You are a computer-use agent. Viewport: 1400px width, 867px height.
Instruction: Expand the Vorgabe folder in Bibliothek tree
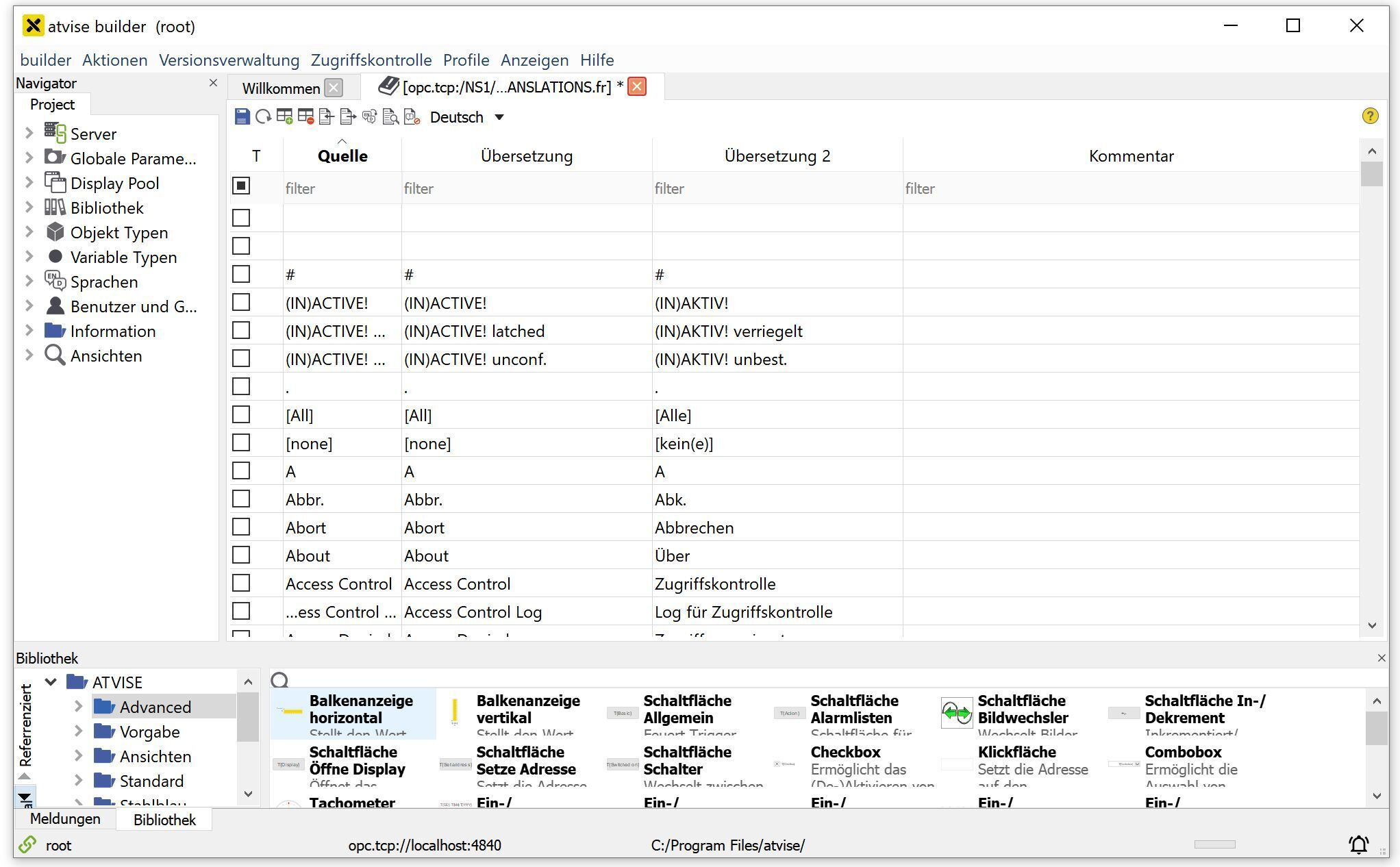click(78, 731)
